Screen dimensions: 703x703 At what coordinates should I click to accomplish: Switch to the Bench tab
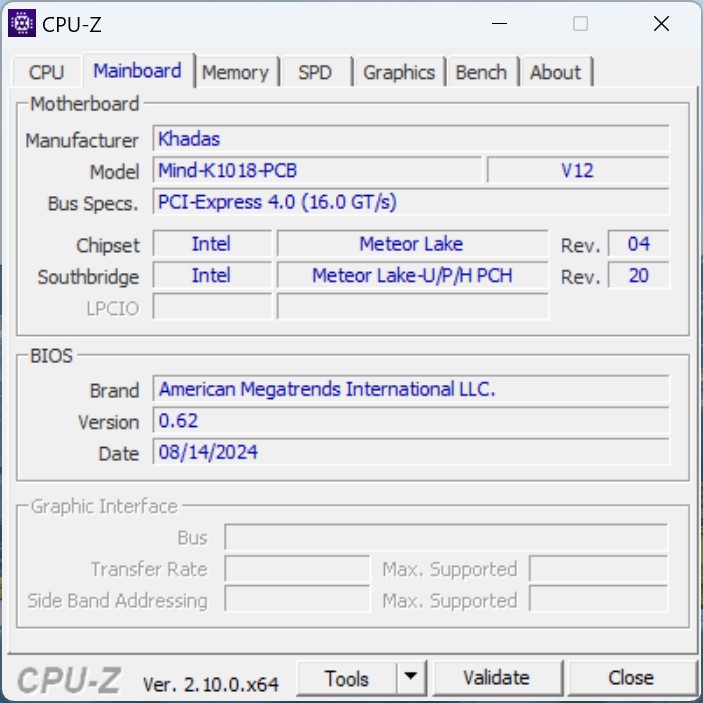[x=481, y=72]
